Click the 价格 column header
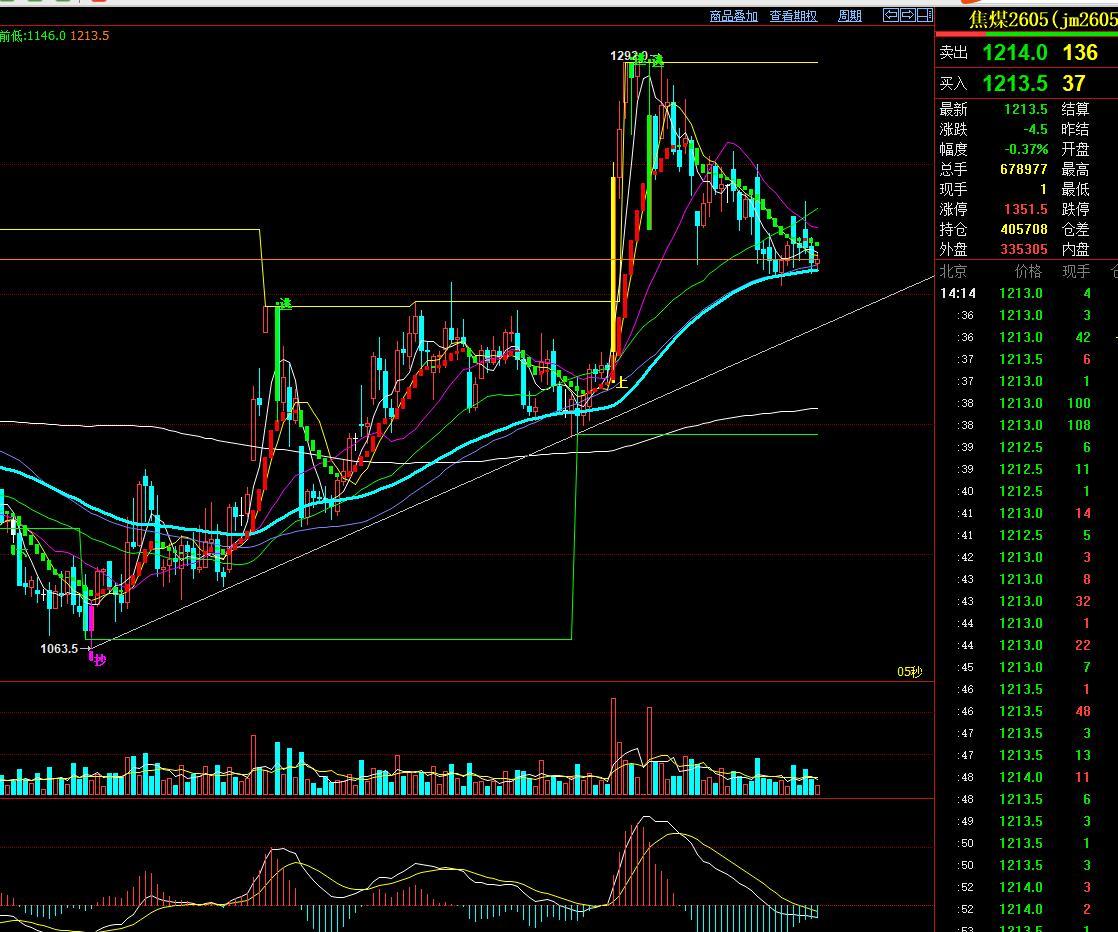This screenshot has width=1118, height=932. (x=1028, y=271)
